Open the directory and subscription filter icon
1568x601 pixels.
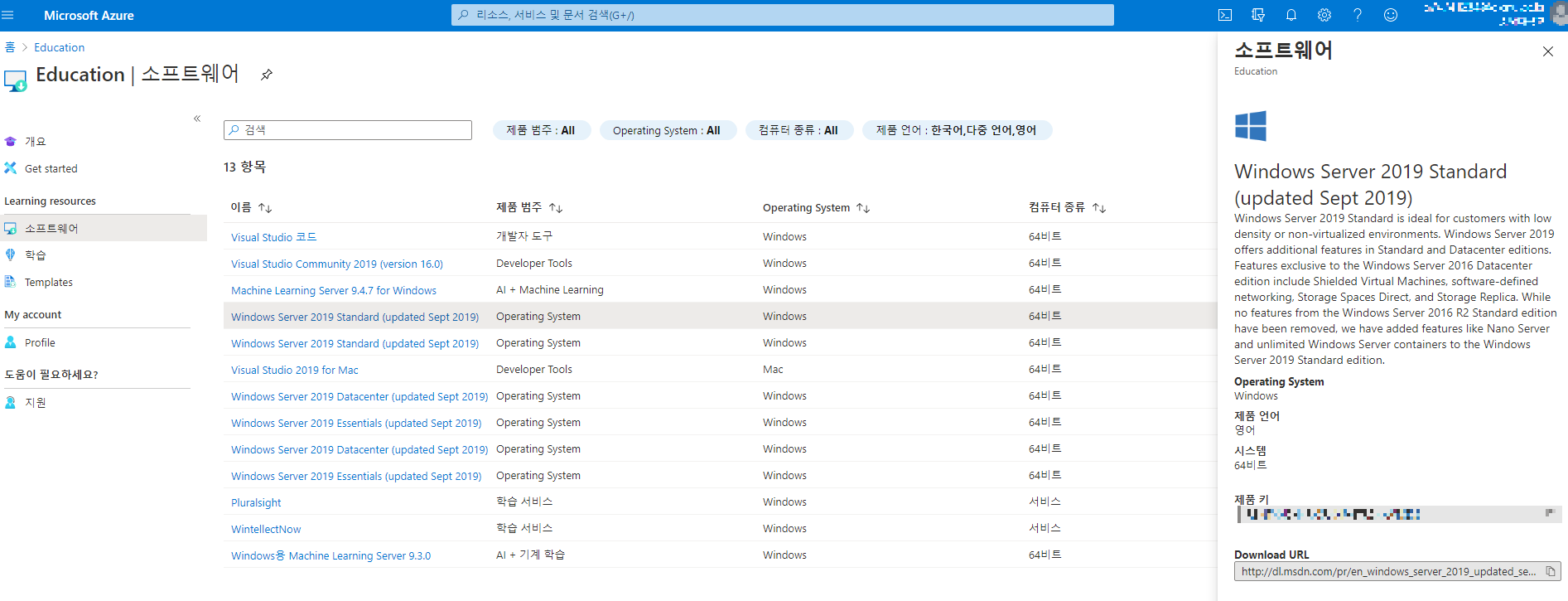pos(1258,15)
